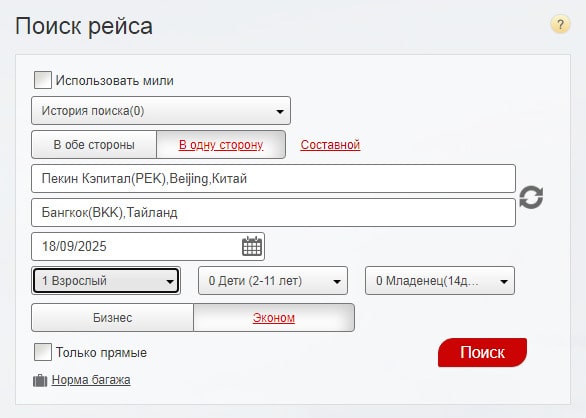Click the Использовать мили label text
This screenshot has height=418, width=586.
click(115, 80)
